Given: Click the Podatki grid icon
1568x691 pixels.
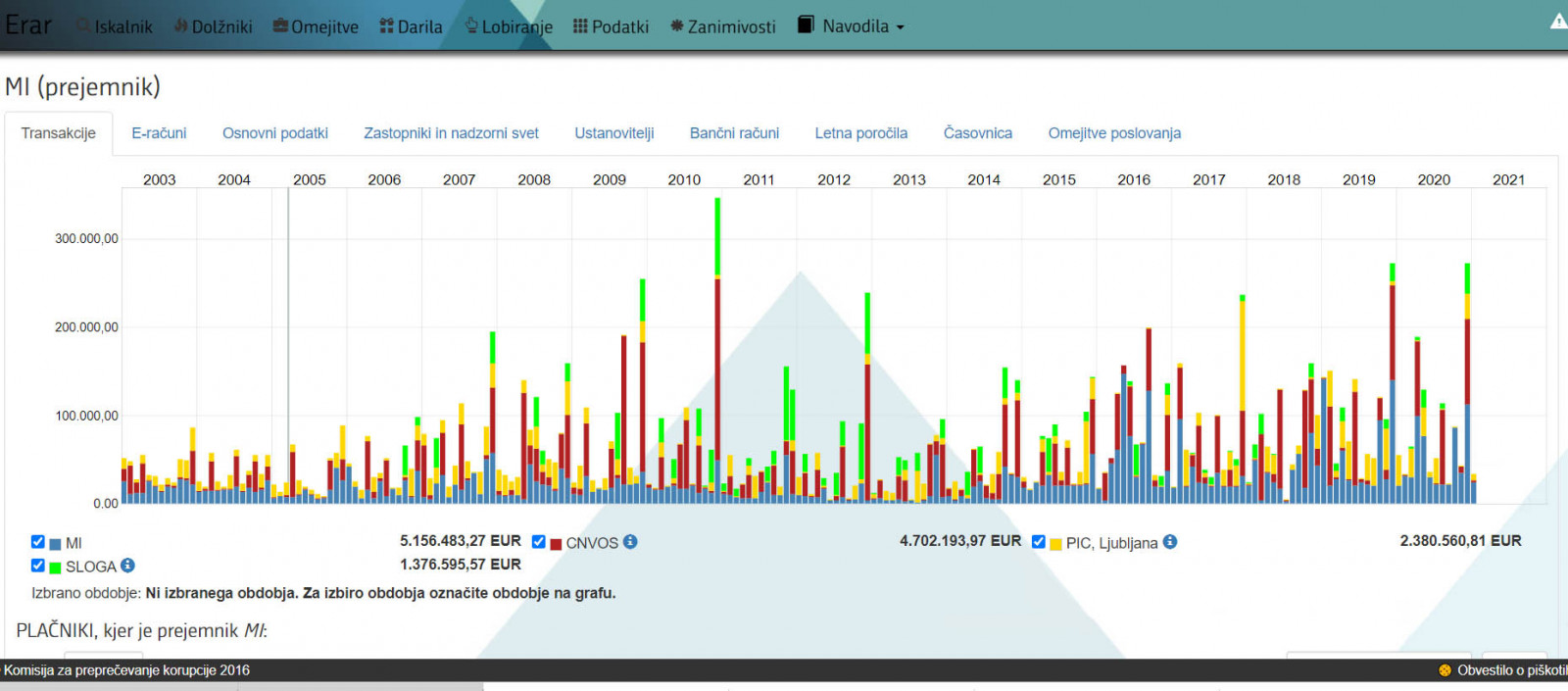Looking at the screenshot, I should (580, 26).
